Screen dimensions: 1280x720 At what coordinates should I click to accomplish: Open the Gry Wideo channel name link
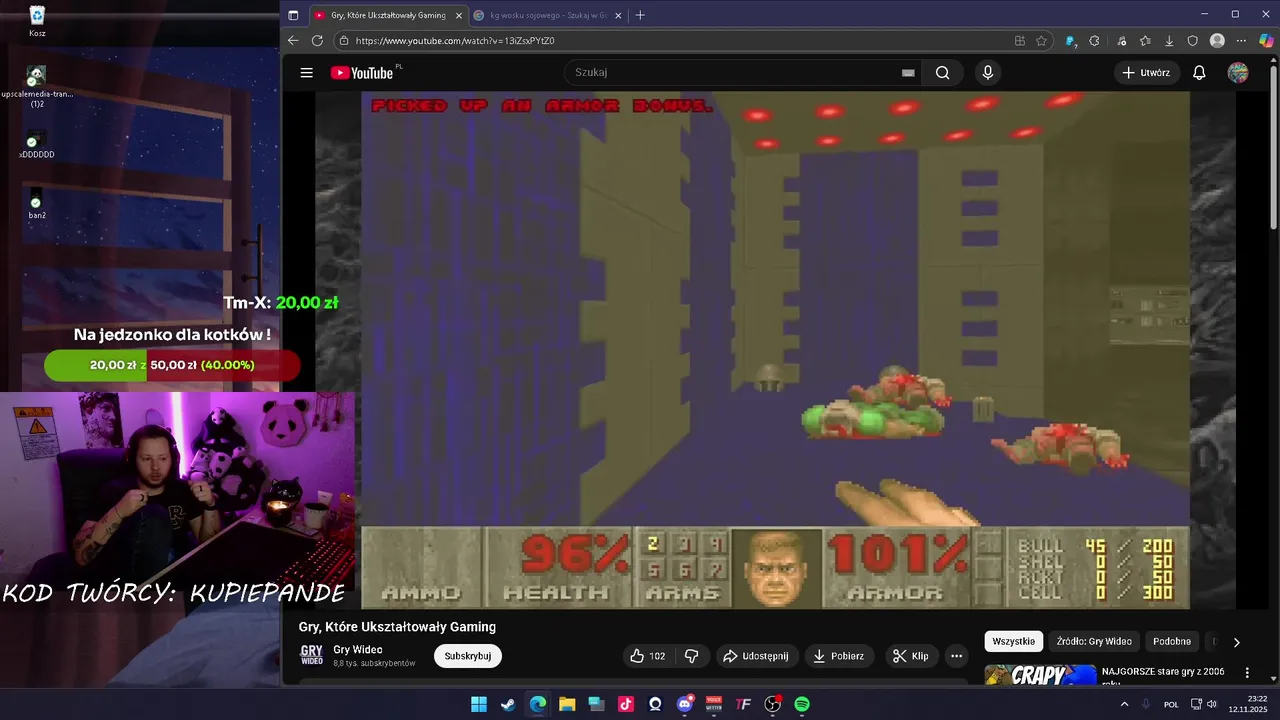pyautogui.click(x=358, y=650)
